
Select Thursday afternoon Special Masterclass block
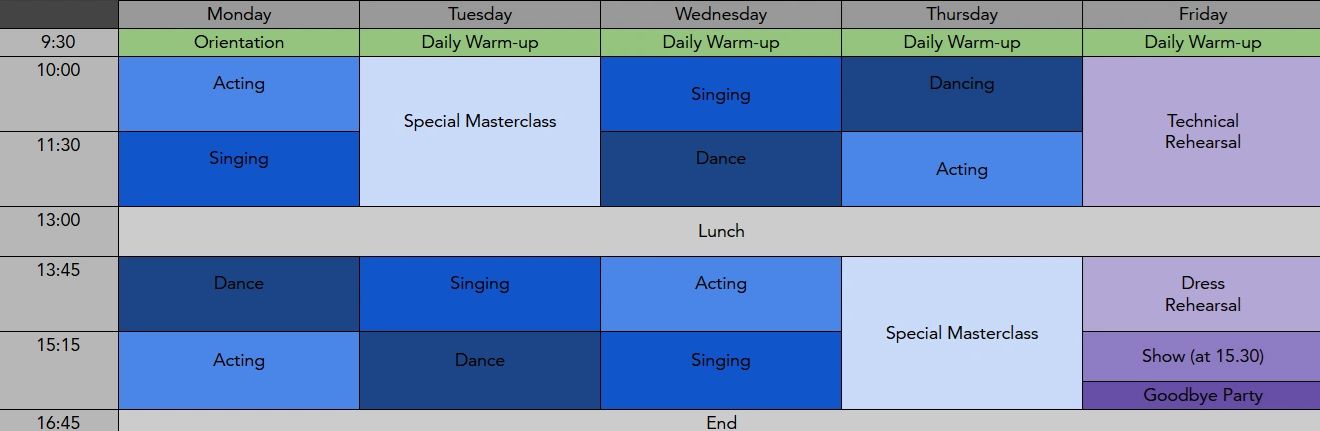pos(961,333)
